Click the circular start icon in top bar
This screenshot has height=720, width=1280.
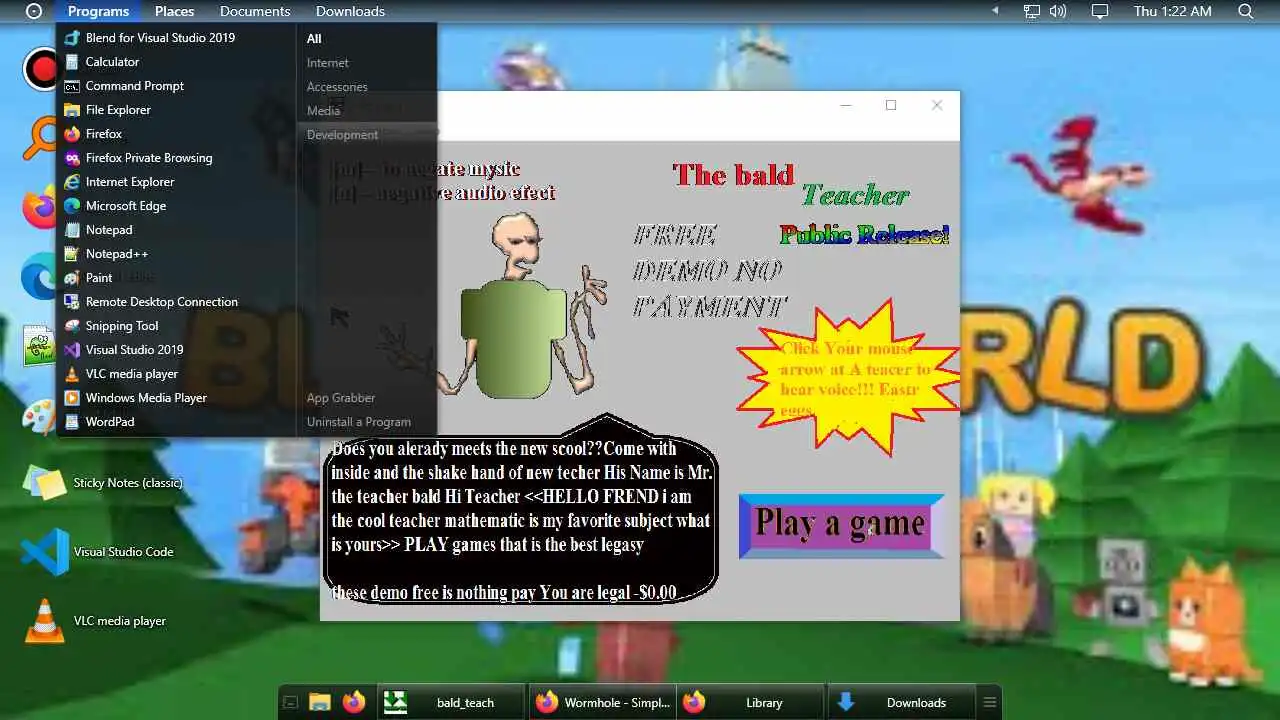tap(34, 11)
